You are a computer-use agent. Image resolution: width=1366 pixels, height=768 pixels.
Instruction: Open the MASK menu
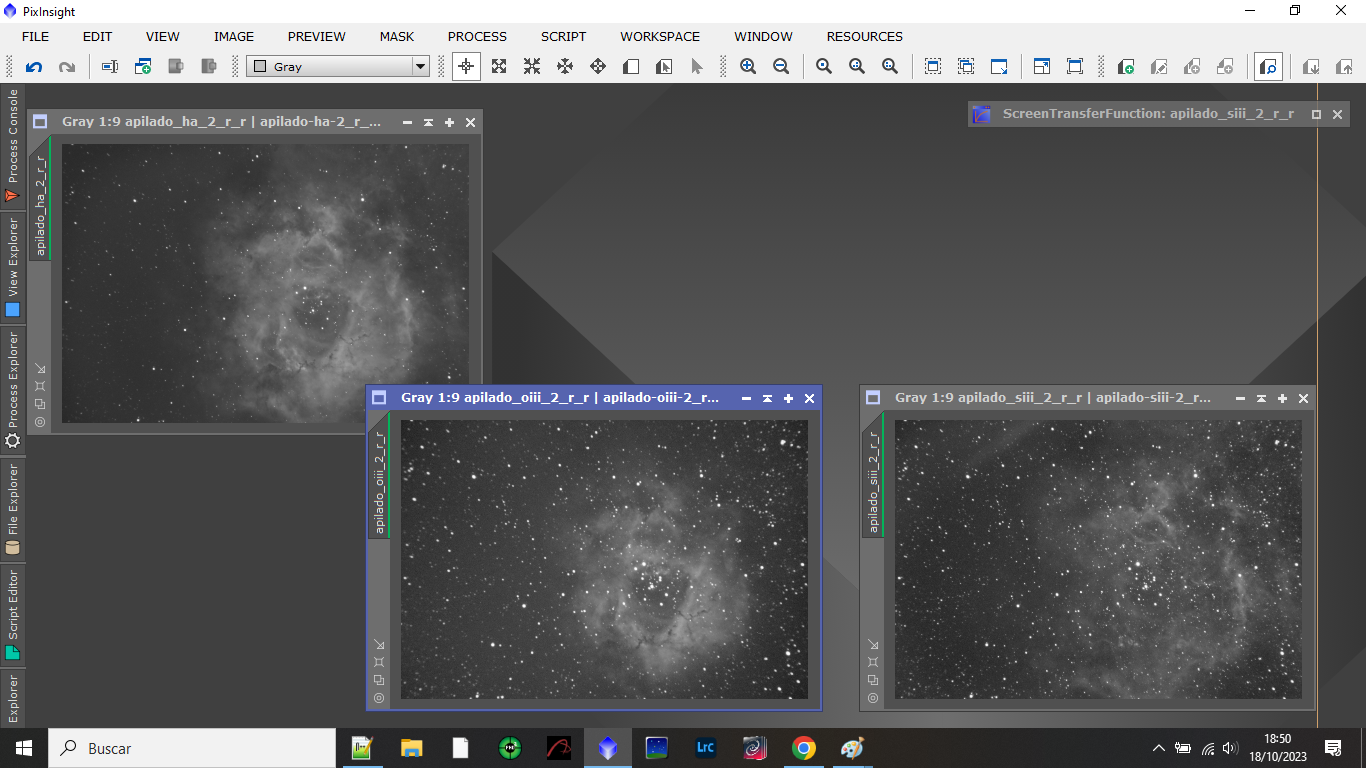point(397,36)
